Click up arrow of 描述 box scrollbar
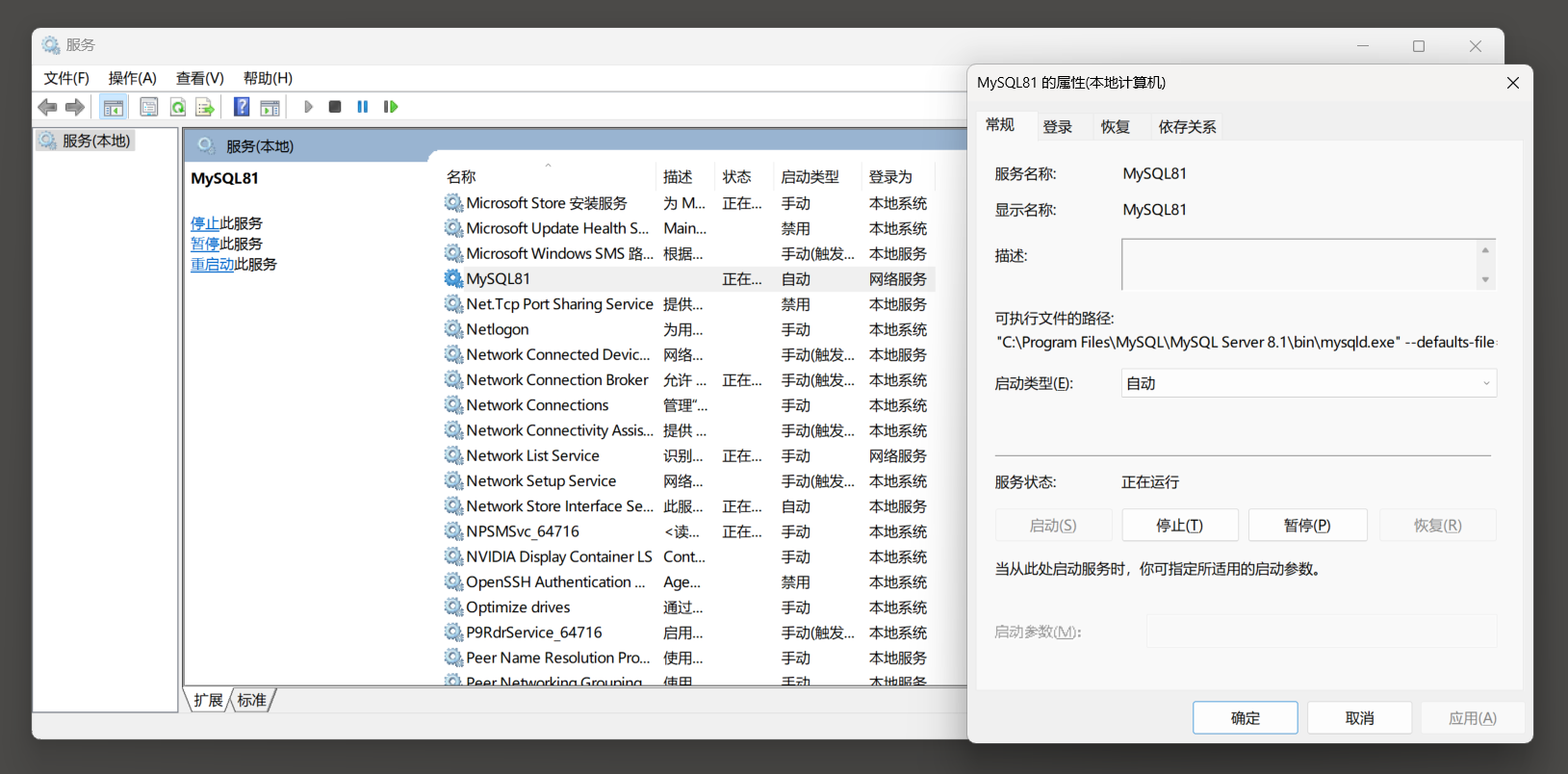Image resolution: width=1568 pixels, height=774 pixels. tap(1486, 249)
